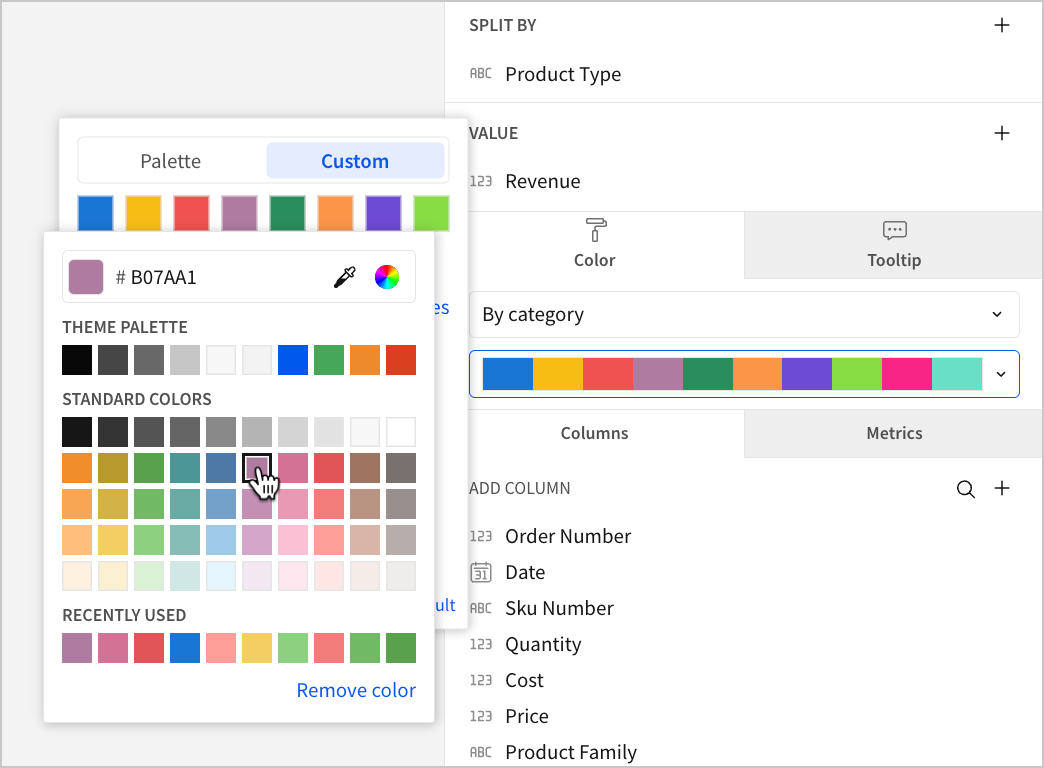Add a new Value field
Viewport: 1044px width, 768px height.
point(1001,133)
